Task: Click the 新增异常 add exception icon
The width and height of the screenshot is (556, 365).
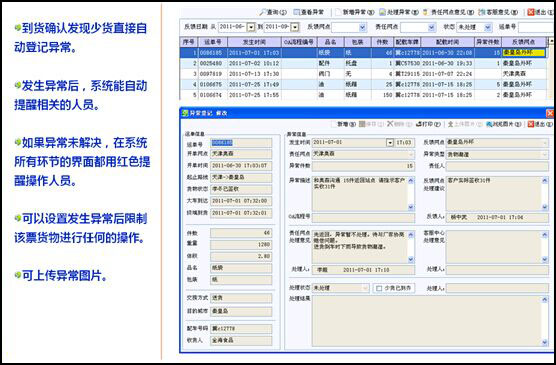Action: pos(355,12)
